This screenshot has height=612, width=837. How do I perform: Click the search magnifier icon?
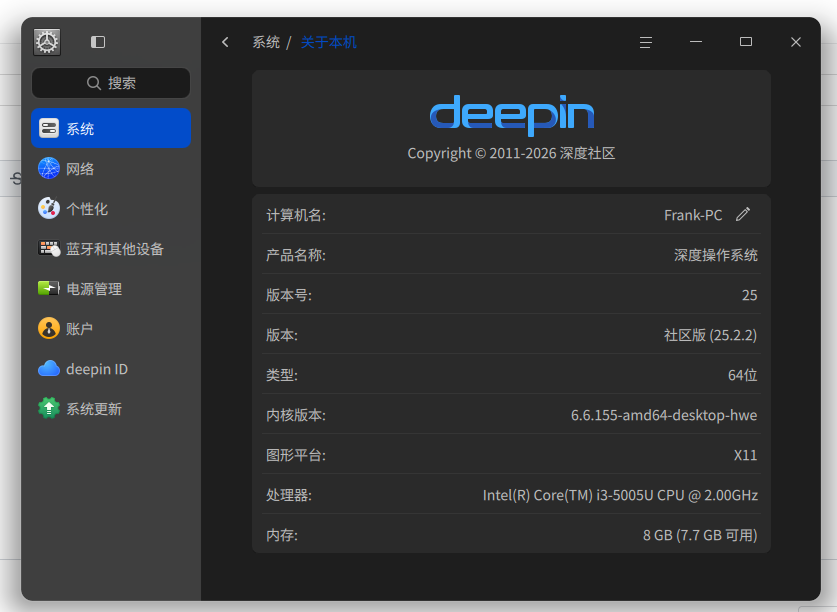click(x=93, y=83)
